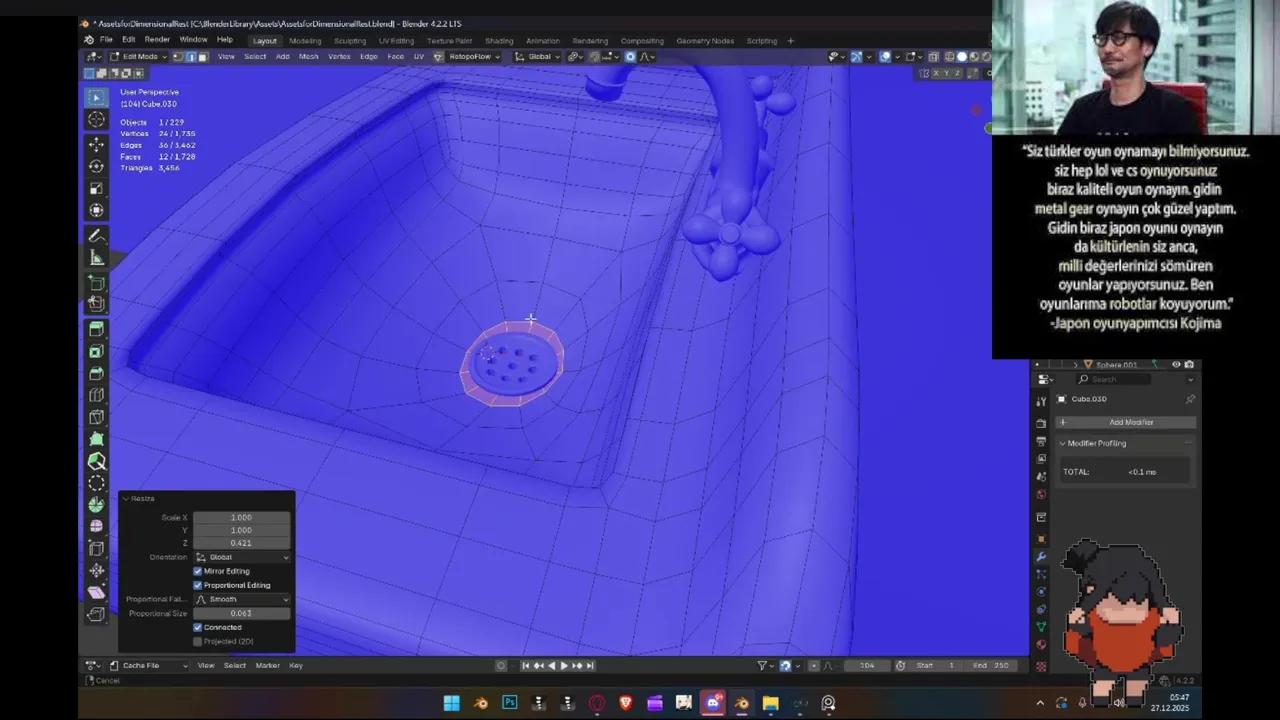Open the Object properties tab icon
This screenshot has height=720, width=1280.
click(x=1041, y=539)
